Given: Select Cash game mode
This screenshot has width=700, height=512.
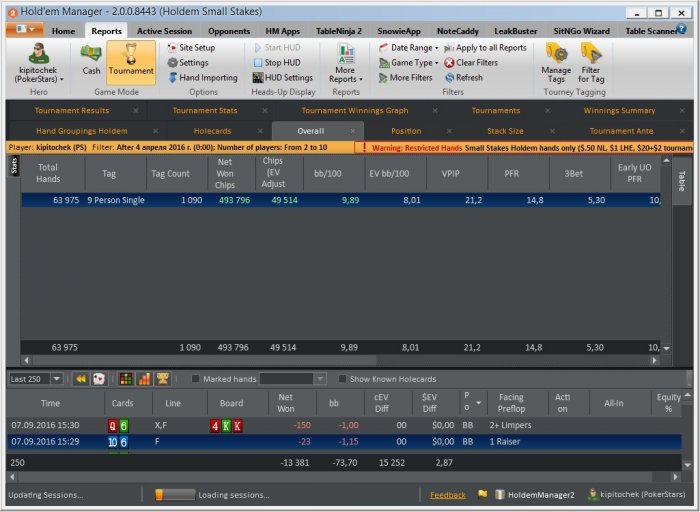Looking at the screenshot, I should 91,60.
